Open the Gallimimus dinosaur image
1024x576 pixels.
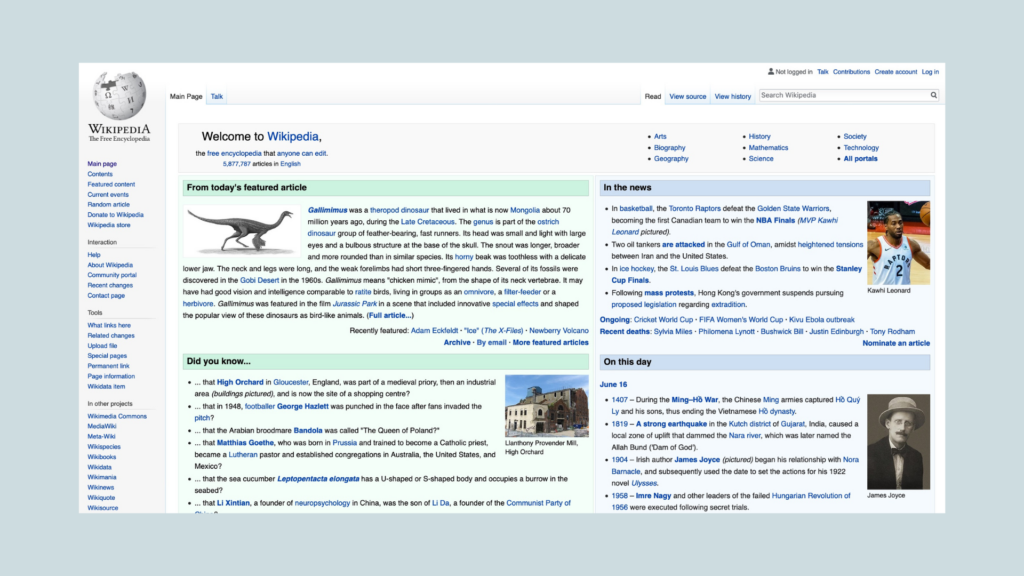point(242,231)
